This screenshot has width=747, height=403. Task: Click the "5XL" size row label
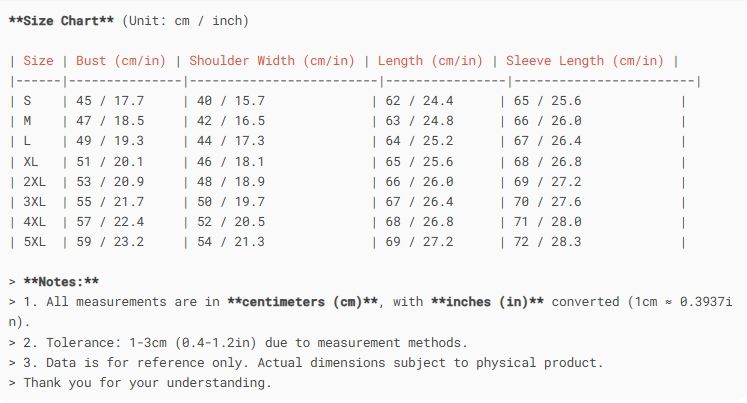[x=35, y=242]
